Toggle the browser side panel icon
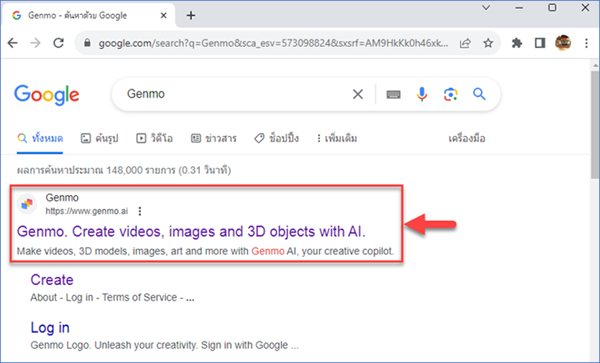Screen dimensions: 600x363 pos(540,43)
